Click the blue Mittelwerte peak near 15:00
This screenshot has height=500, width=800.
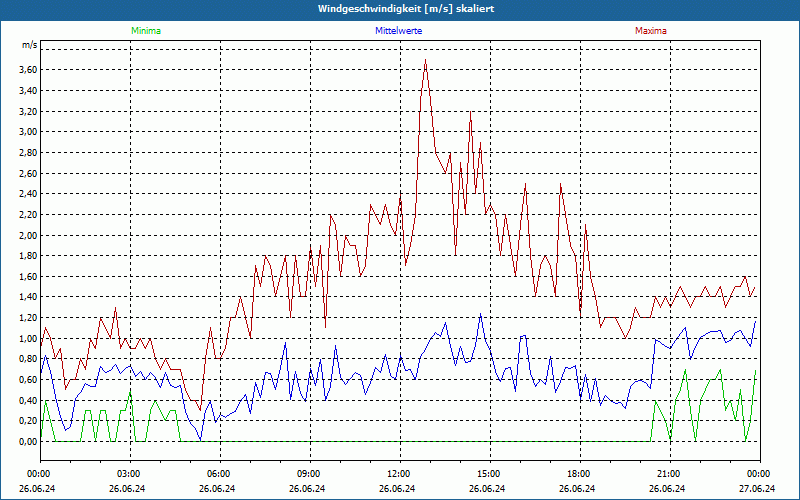(480, 314)
